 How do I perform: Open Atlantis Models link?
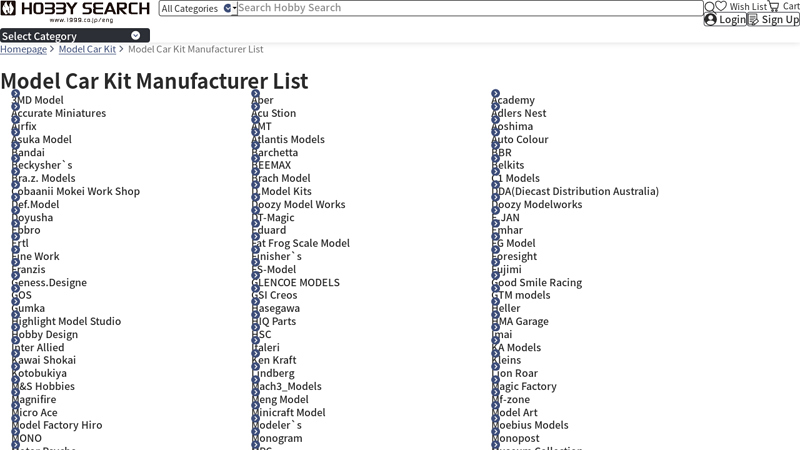(x=288, y=139)
